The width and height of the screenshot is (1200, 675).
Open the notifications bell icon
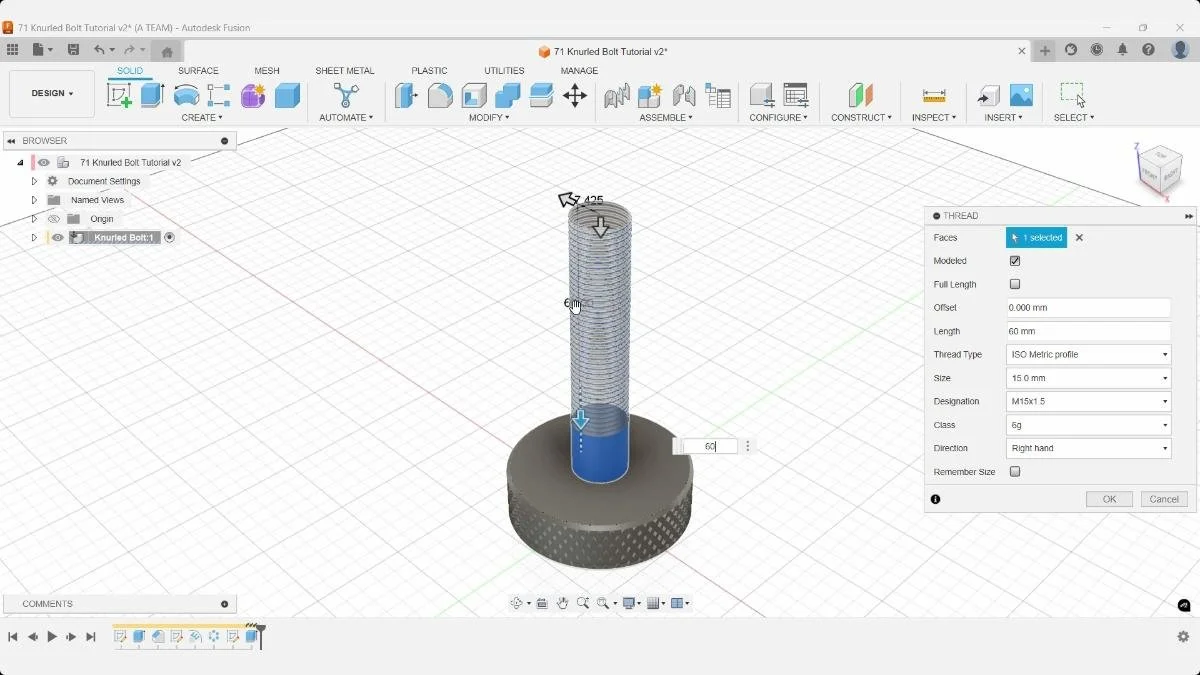(x=1123, y=50)
